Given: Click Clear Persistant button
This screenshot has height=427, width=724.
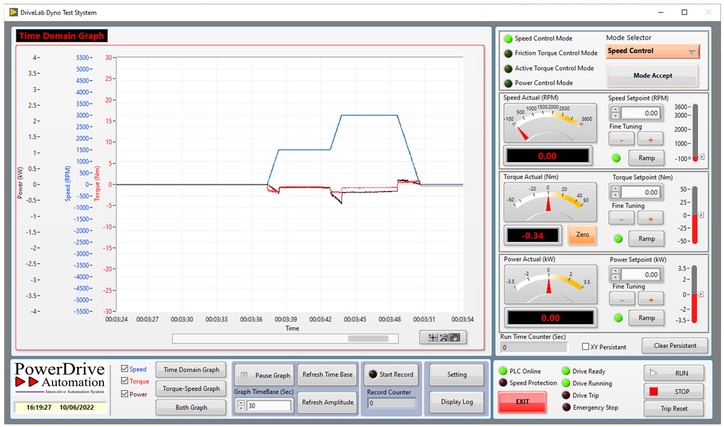Looking at the screenshot, I should (x=675, y=345).
